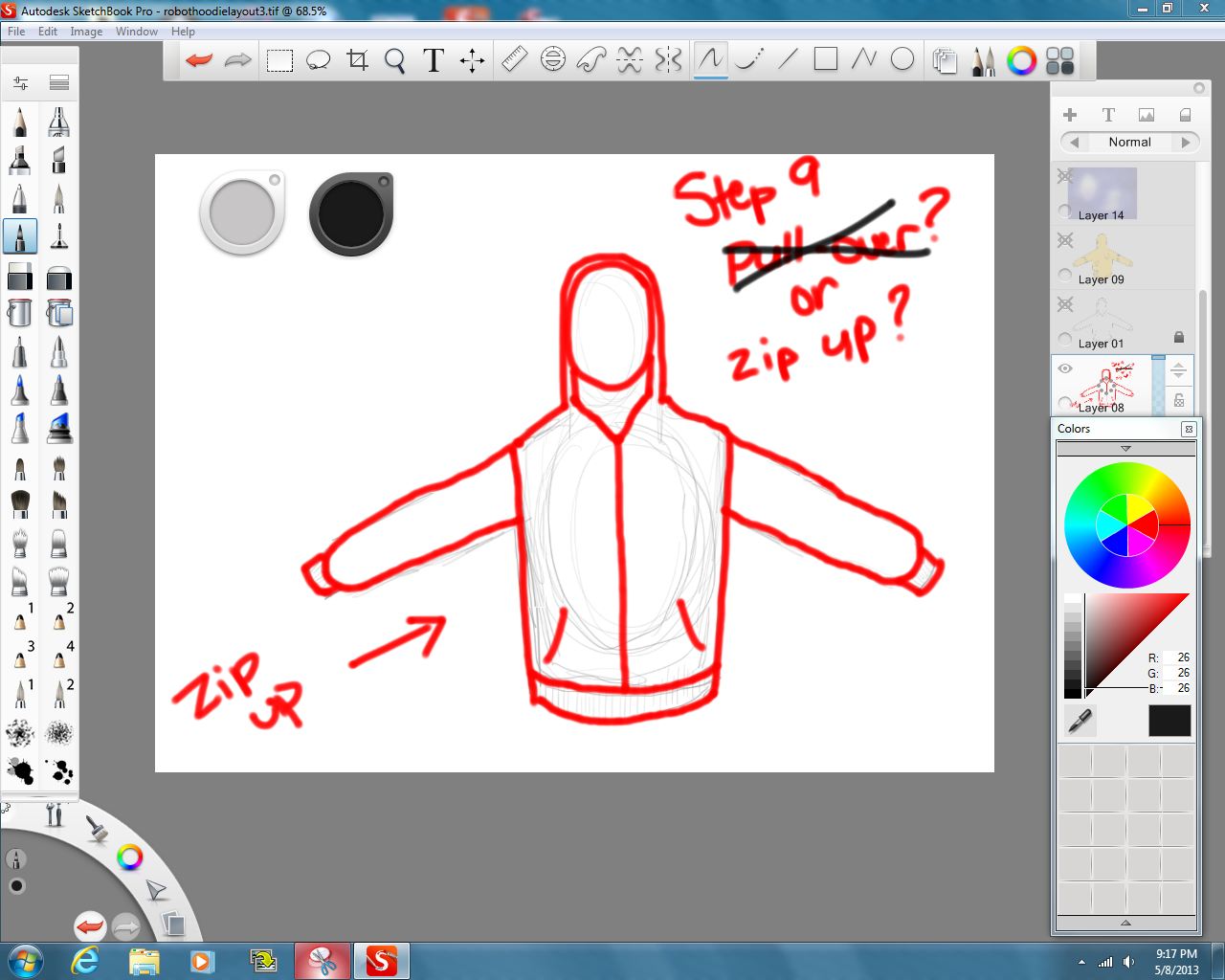The image size is (1225, 980).
Task: Toggle visibility of Layer 09
Action: point(1064,240)
